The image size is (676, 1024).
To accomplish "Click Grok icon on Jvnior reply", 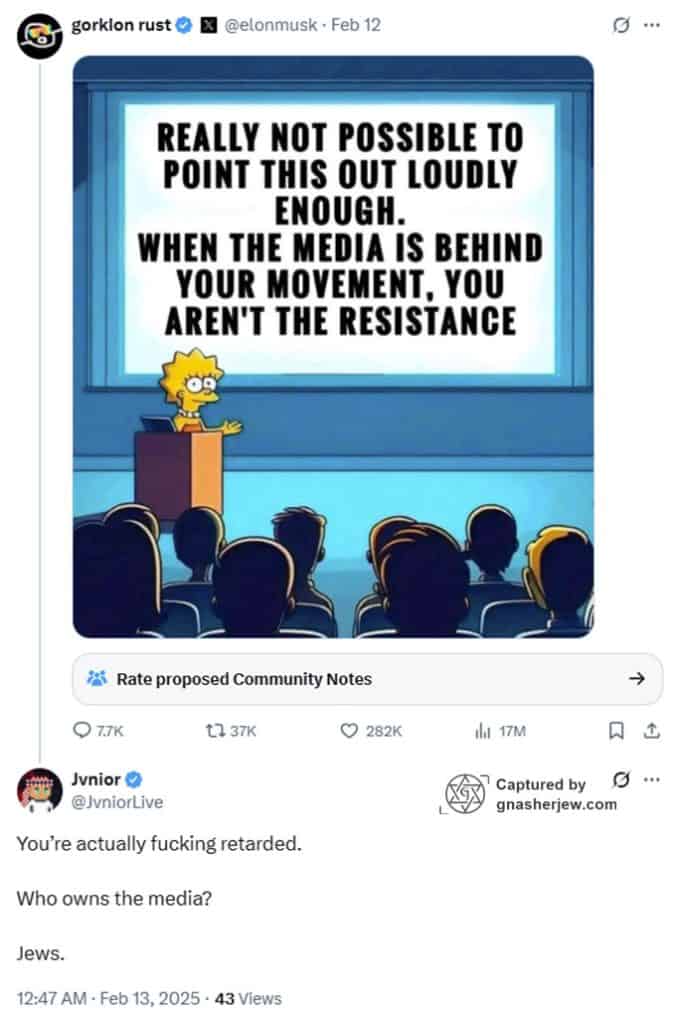I will coord(621,779).
